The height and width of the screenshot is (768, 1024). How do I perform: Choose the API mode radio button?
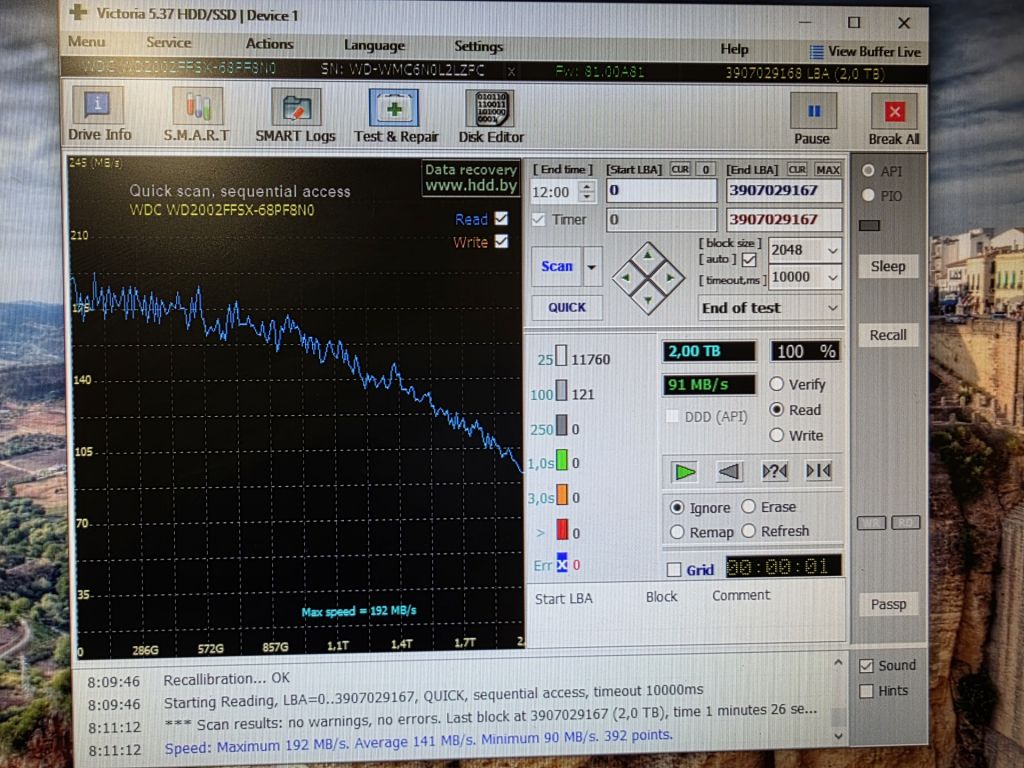[868, 170]
